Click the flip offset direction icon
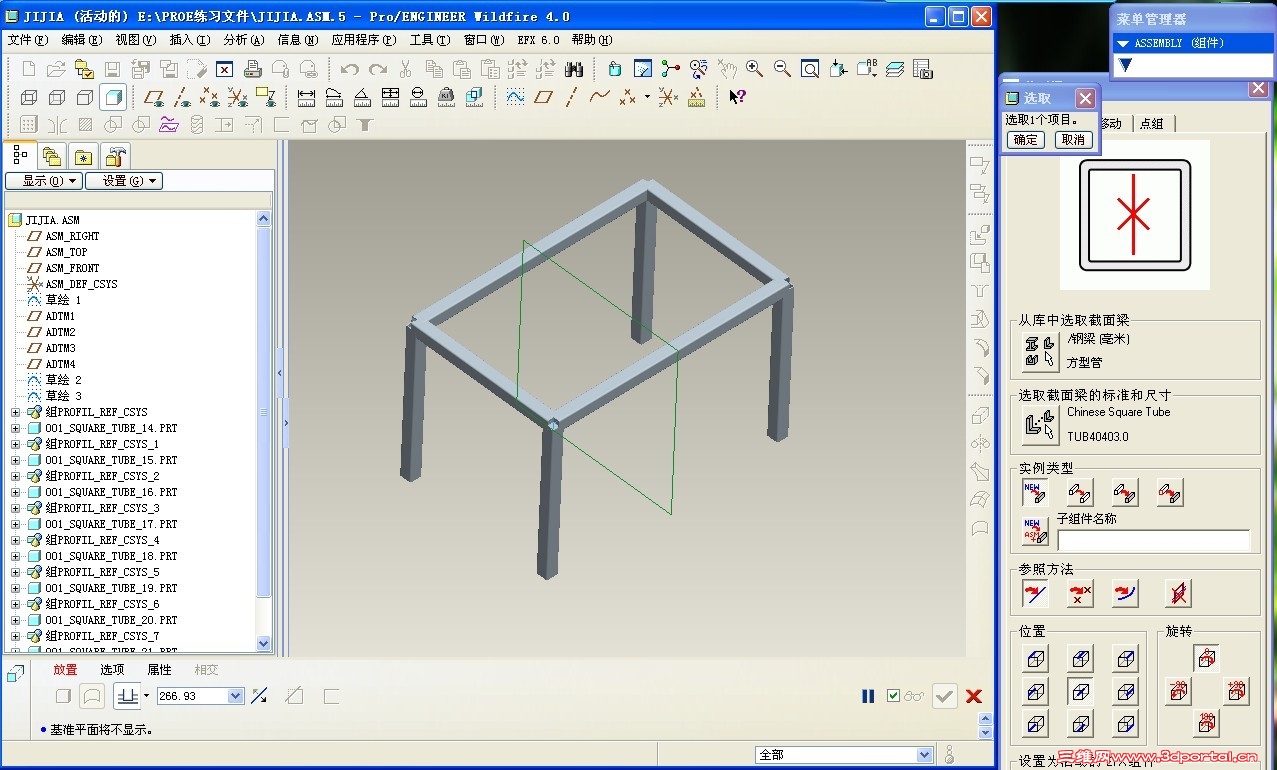Image resolution: width=1277 pixels, height=770 pixels. 259,696
